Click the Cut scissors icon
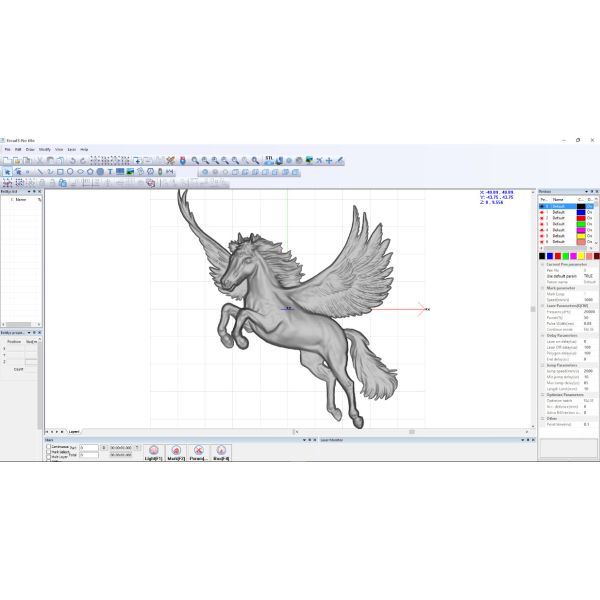 coord(39,161)
